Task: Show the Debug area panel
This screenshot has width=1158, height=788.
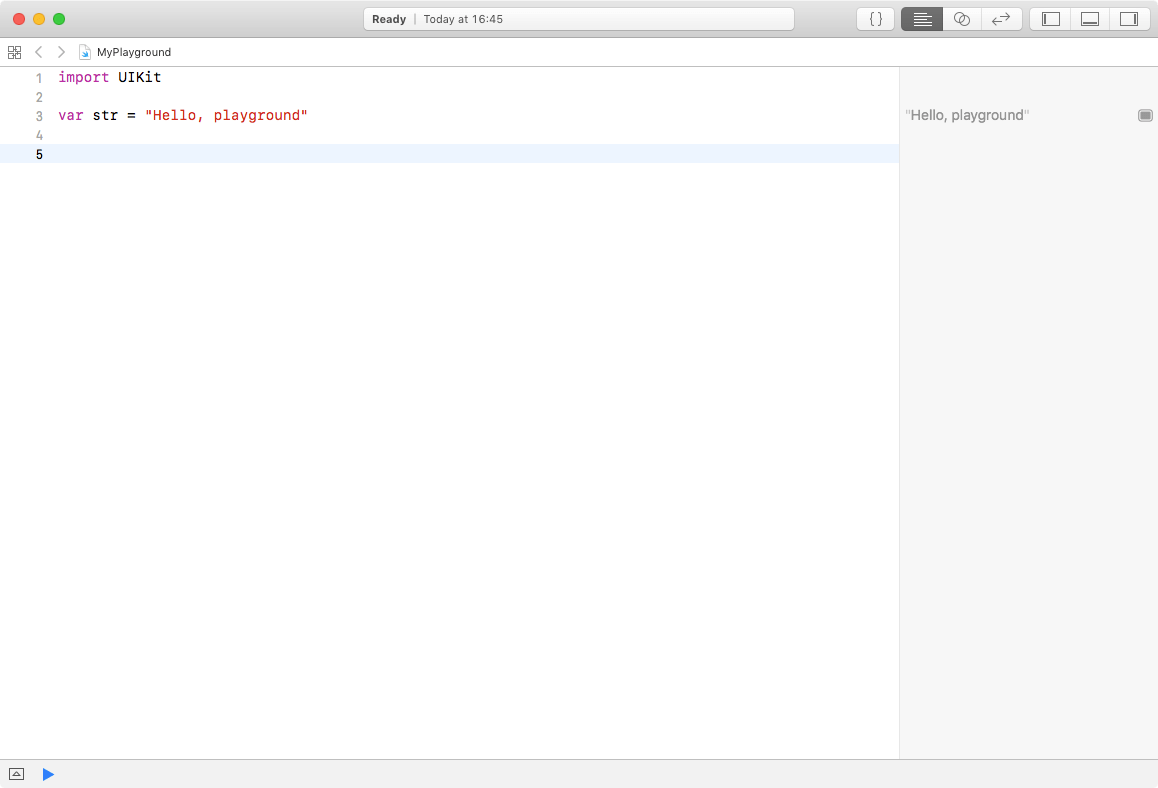Action: click(x=1089, y=18)
